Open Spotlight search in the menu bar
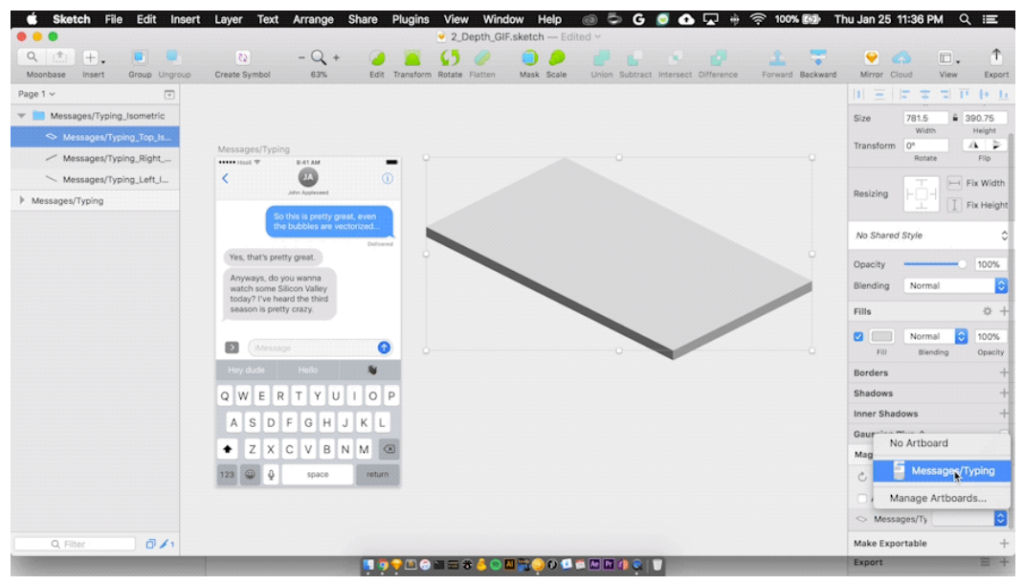Viewport: 1024px width, 585px height. [964, 20]
